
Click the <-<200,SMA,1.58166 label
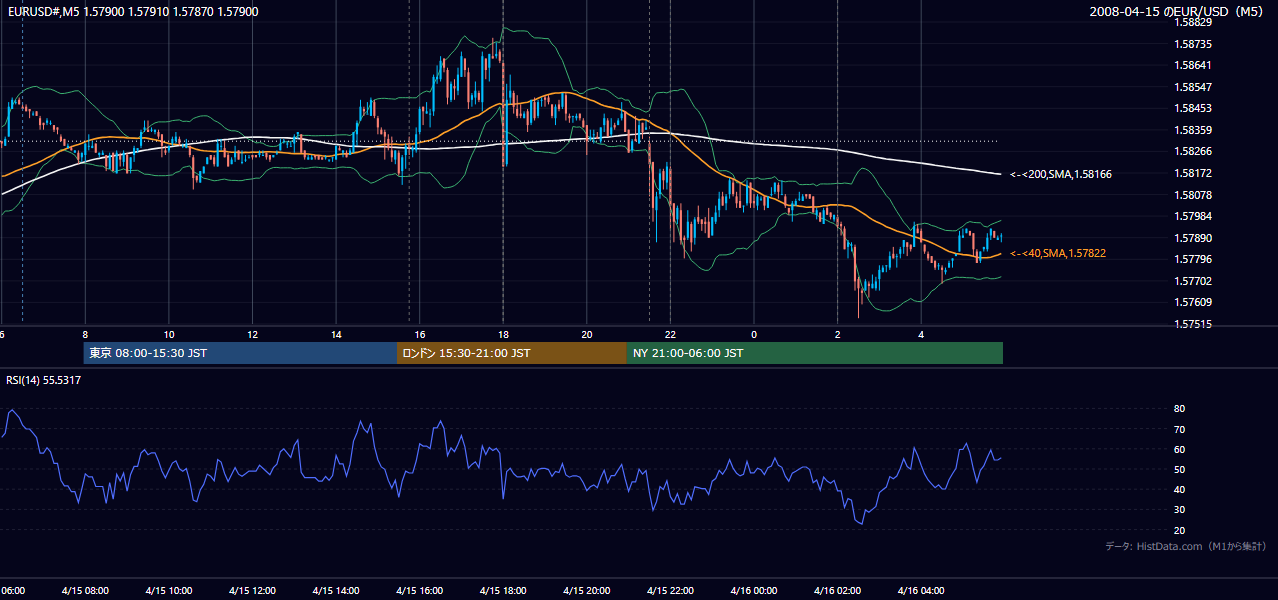(1060, 174)
